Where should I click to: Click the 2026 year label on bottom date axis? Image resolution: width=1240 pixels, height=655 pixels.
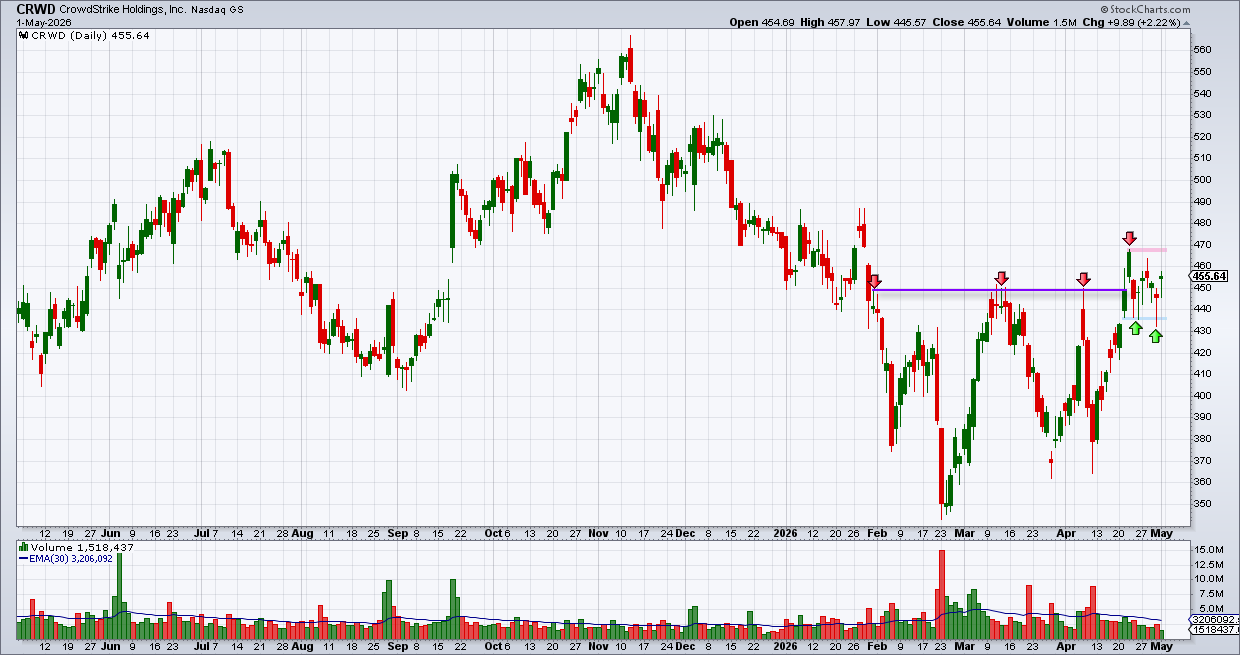coord(788,647)
